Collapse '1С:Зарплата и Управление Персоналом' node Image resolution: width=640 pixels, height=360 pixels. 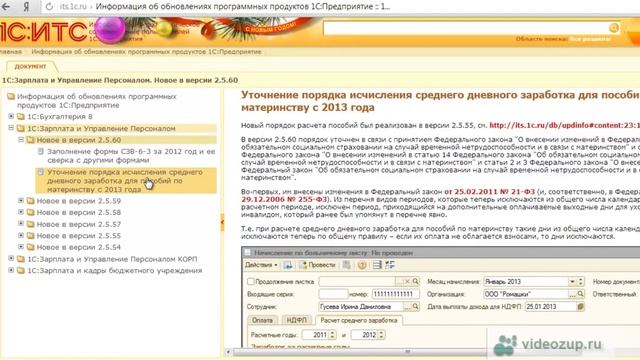tap(11, 128)
